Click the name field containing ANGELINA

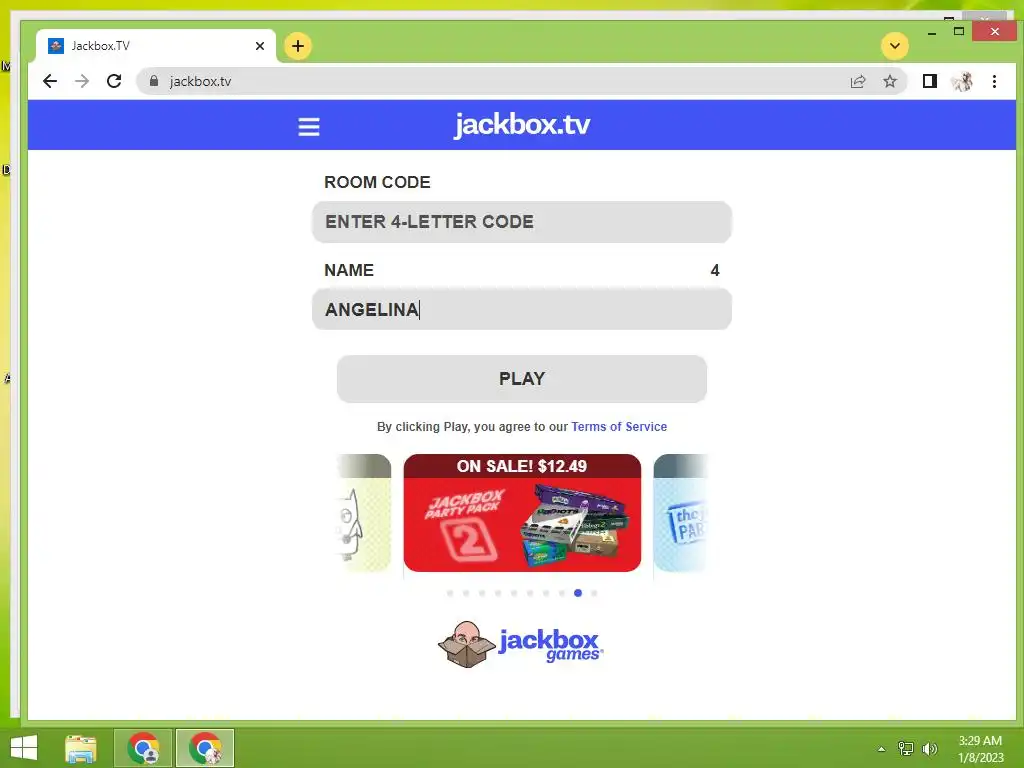[522, 310]
